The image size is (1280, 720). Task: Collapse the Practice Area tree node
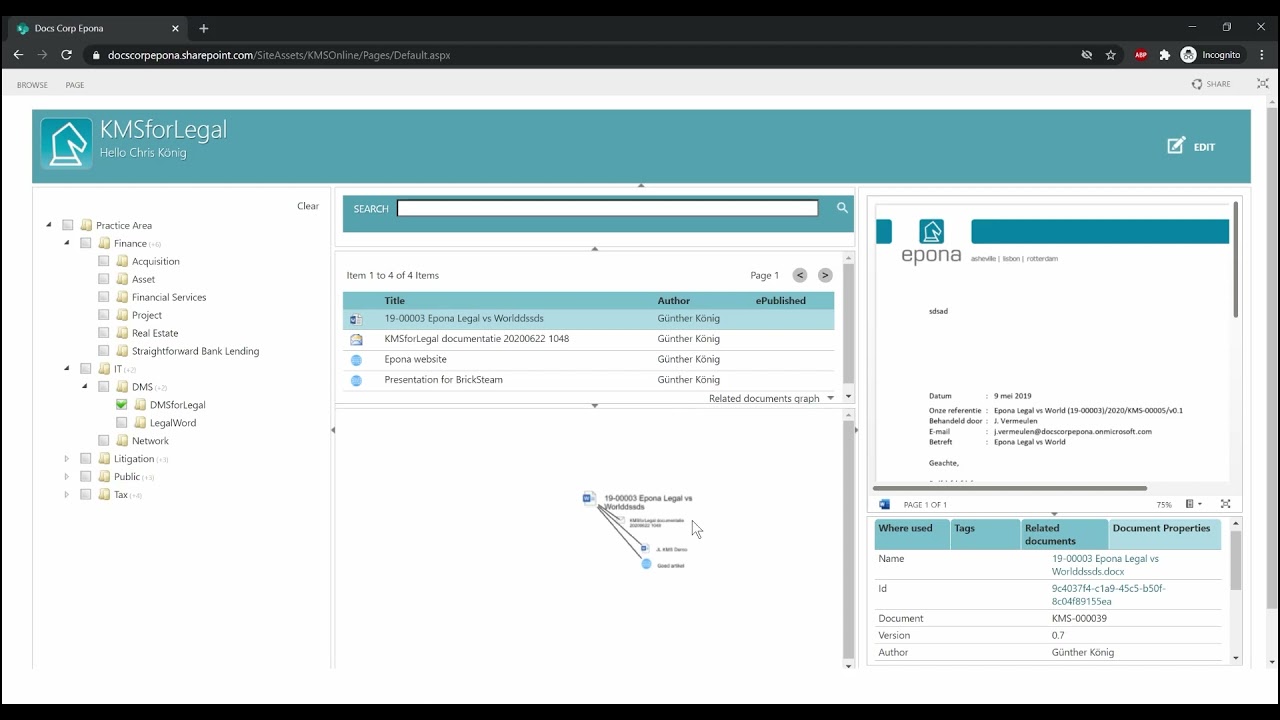tap(49, 226)
